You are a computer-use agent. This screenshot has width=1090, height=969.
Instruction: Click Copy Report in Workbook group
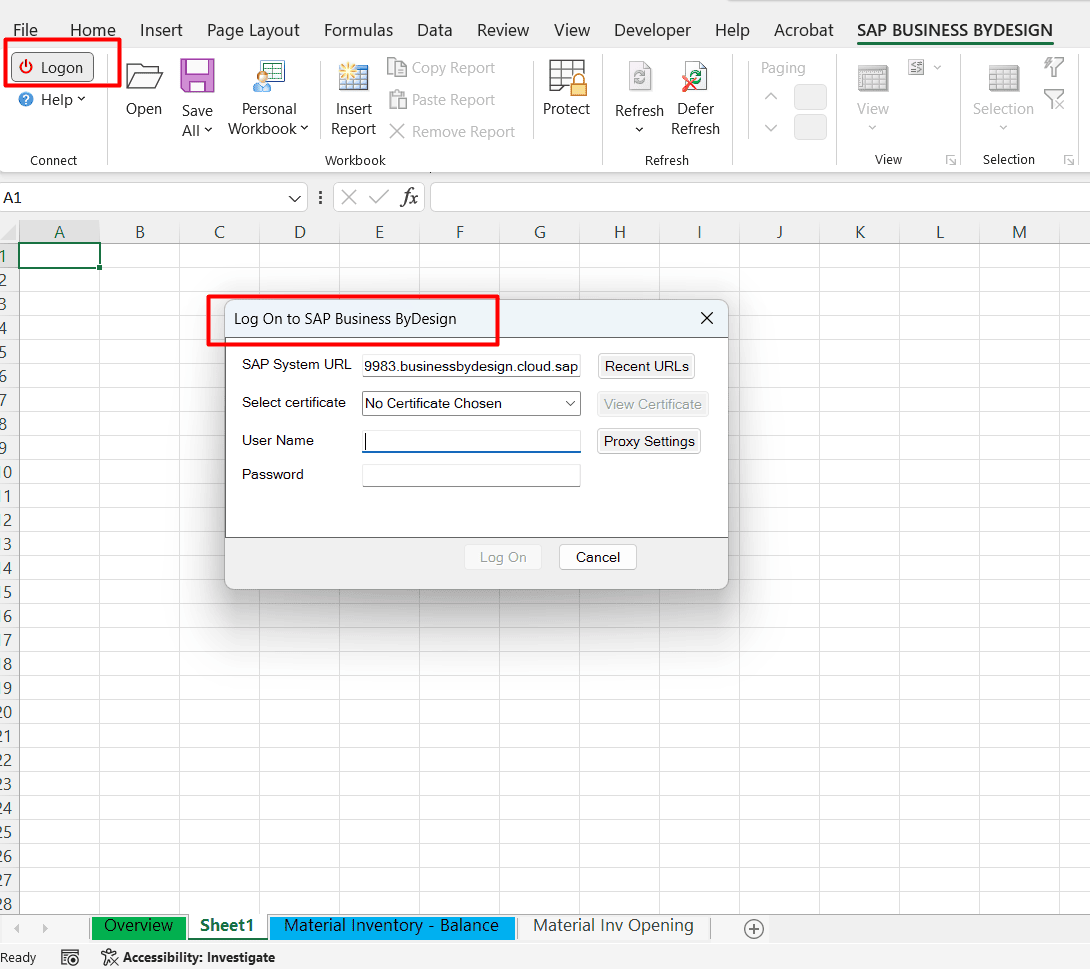point(441,67)
